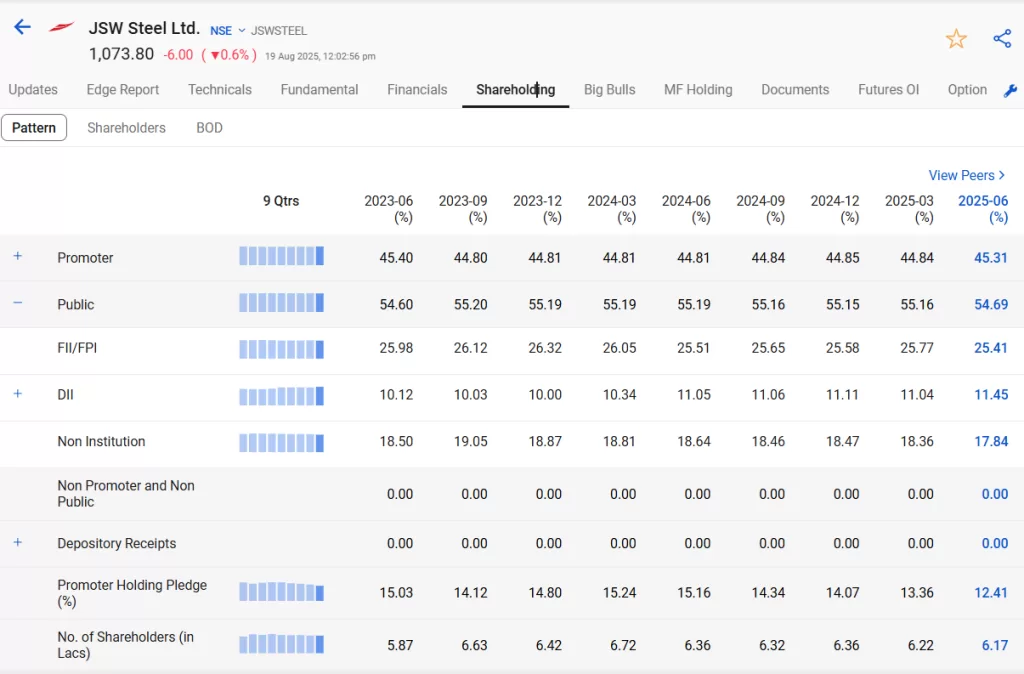Click the DII 9-quarter bar chart
This screenshot has width=1024, height=674.
pyautogui.click(x=281, y=396)
